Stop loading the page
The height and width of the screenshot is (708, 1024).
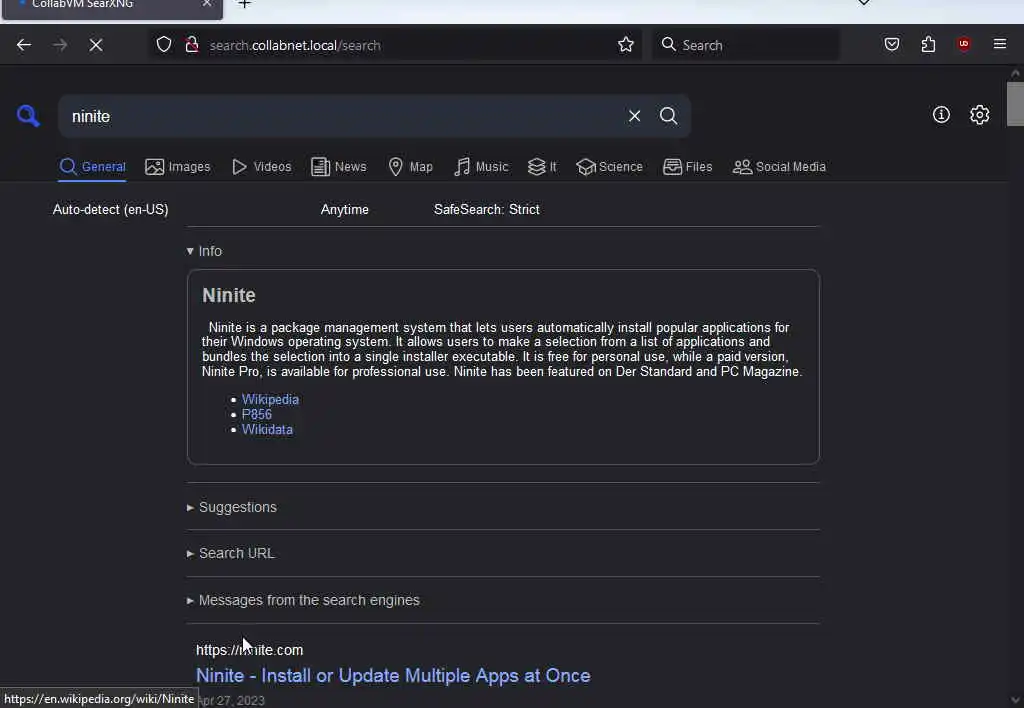click(96, 45)
